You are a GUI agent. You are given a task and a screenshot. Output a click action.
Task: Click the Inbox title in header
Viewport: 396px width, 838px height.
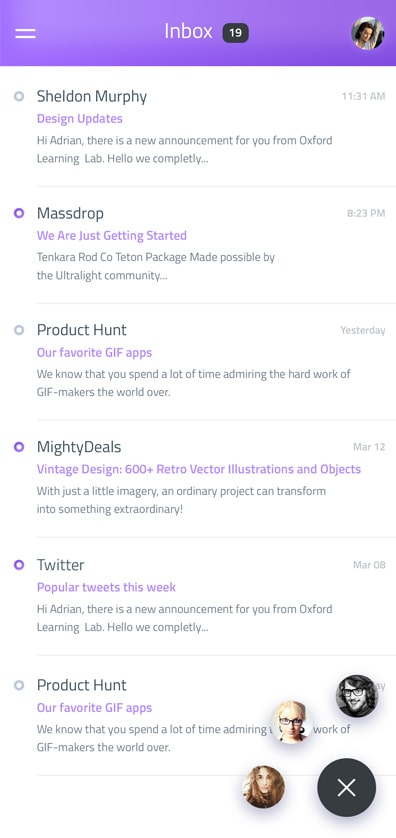(x=188, y=31)
